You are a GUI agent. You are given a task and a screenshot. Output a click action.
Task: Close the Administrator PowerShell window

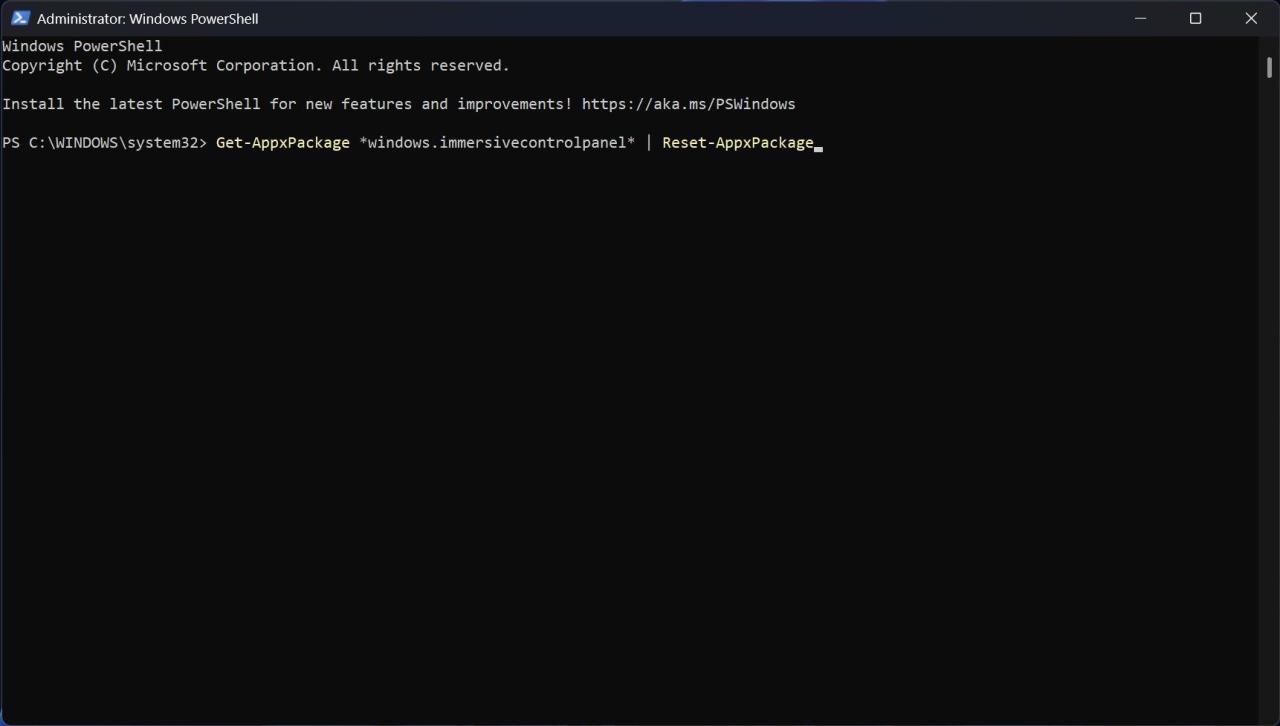[x=1251, y=18]
